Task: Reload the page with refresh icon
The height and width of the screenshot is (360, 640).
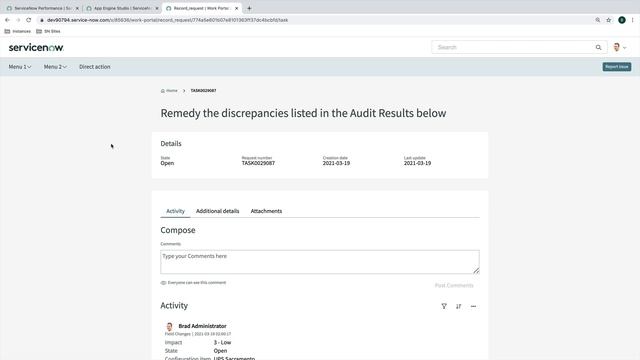Action: [x=29, y=20]
